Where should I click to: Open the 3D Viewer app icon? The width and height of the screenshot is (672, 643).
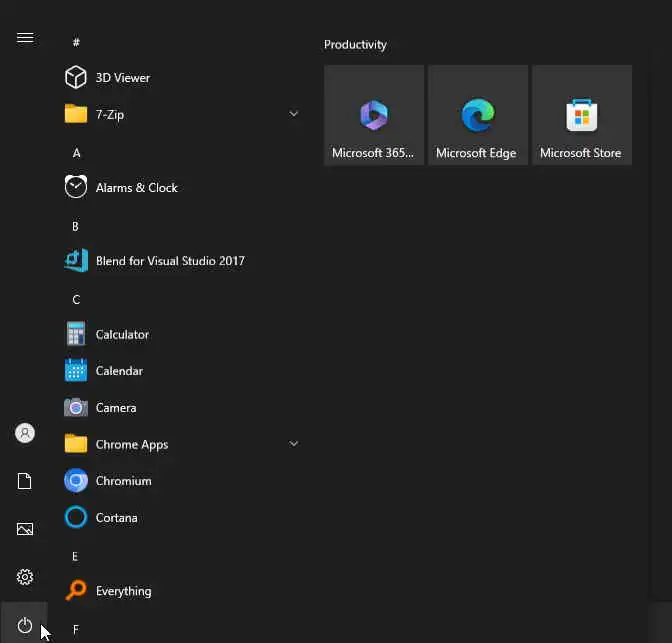click(76, 78)
